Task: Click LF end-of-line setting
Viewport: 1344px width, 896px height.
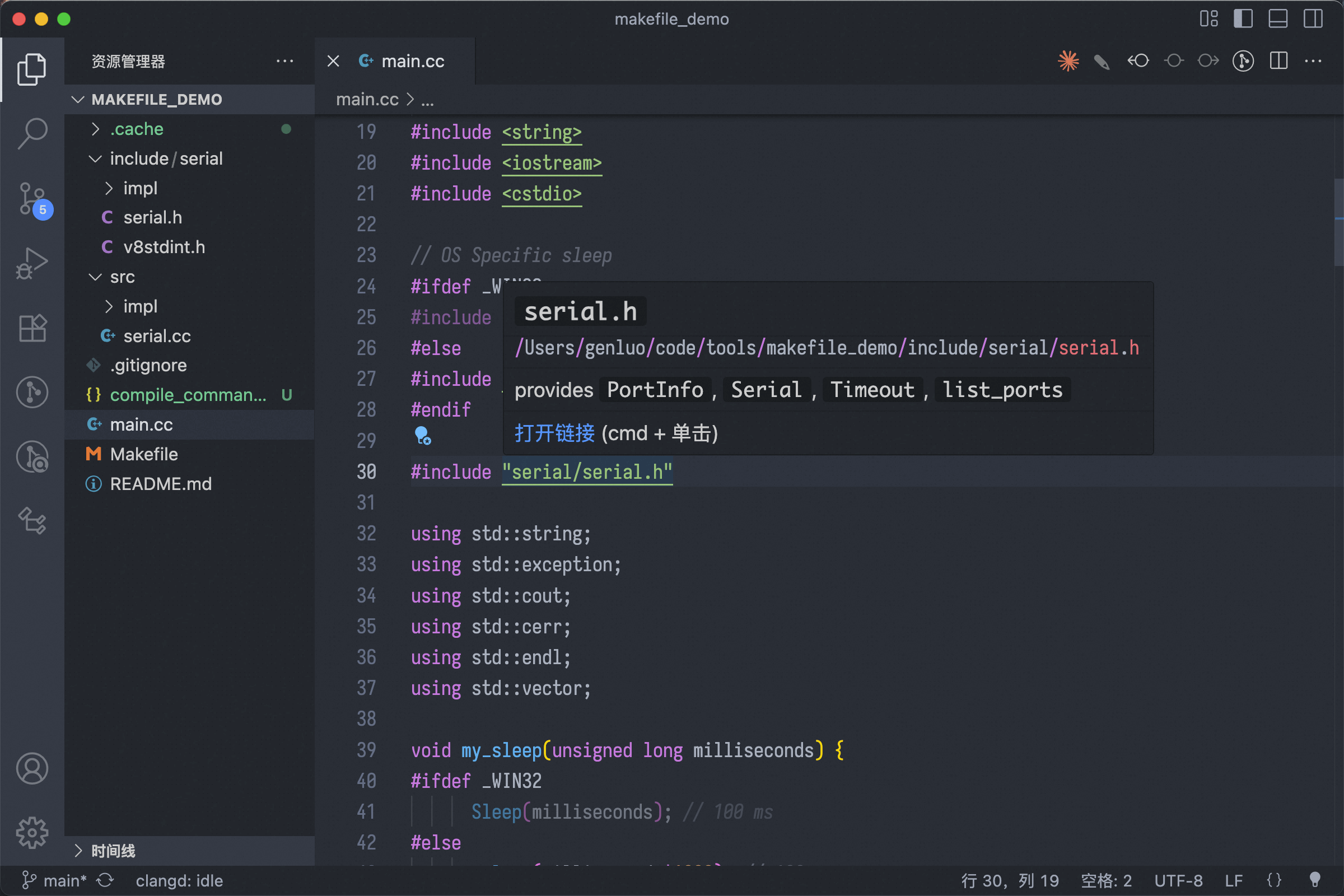Action: click(x=1234, y=880)
